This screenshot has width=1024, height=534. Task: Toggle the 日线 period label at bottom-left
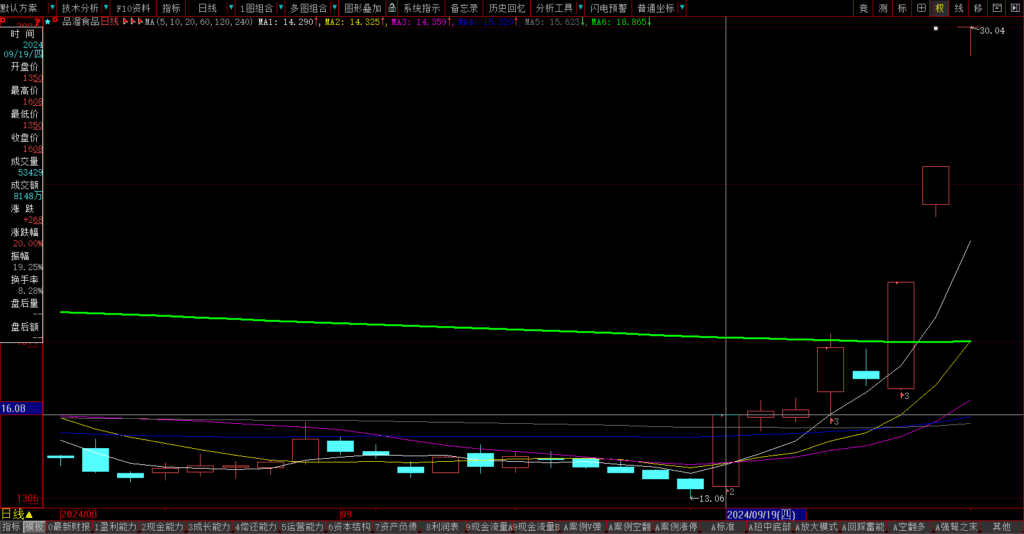pos(12,514)
